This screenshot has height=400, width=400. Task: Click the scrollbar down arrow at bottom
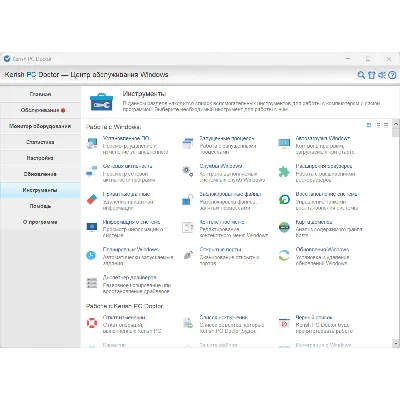click(x=396, y=343)
